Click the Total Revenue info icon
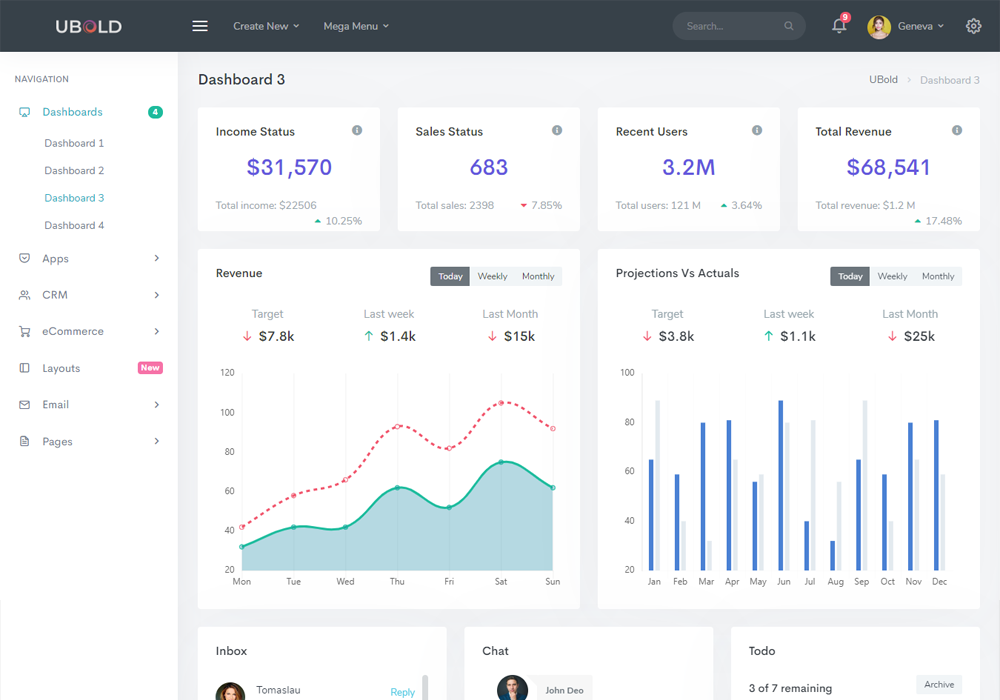 click(957, 131)
